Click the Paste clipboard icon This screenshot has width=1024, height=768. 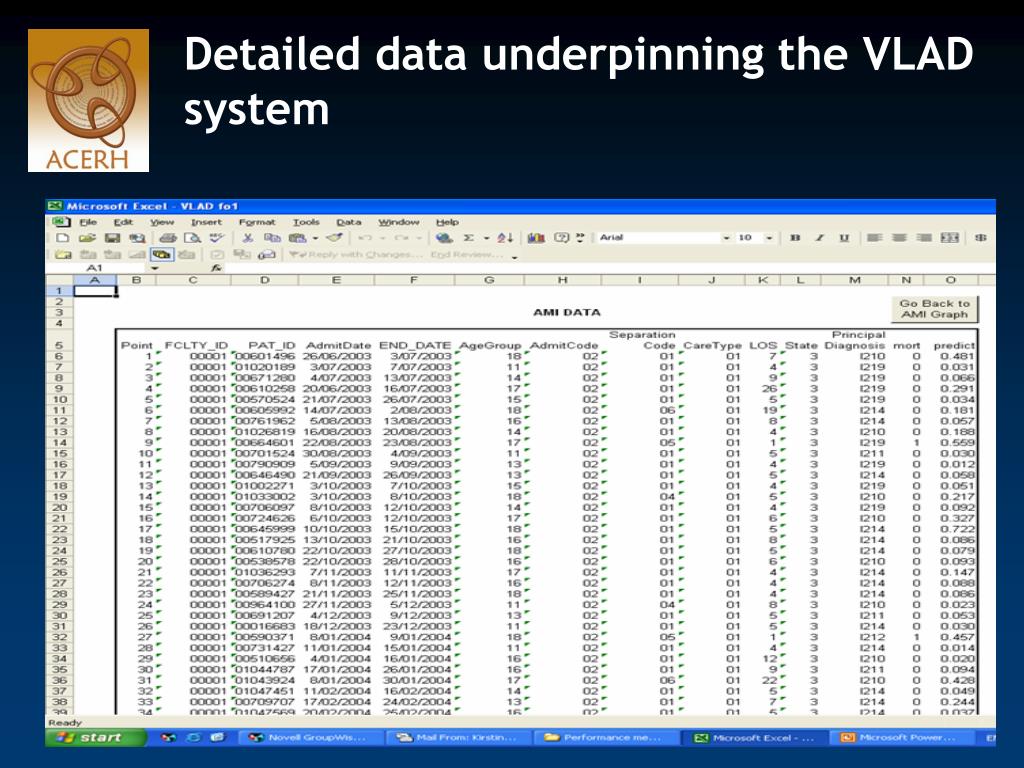tap(297, 238)
